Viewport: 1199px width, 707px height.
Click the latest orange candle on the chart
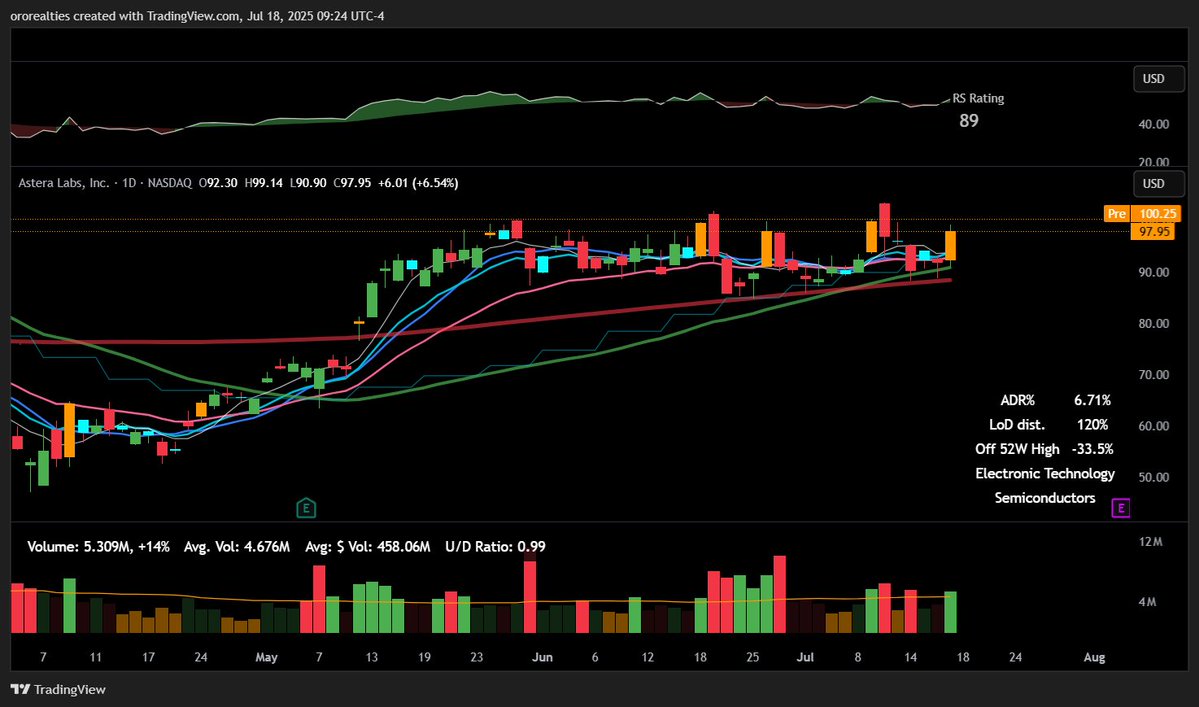[950, 245]
